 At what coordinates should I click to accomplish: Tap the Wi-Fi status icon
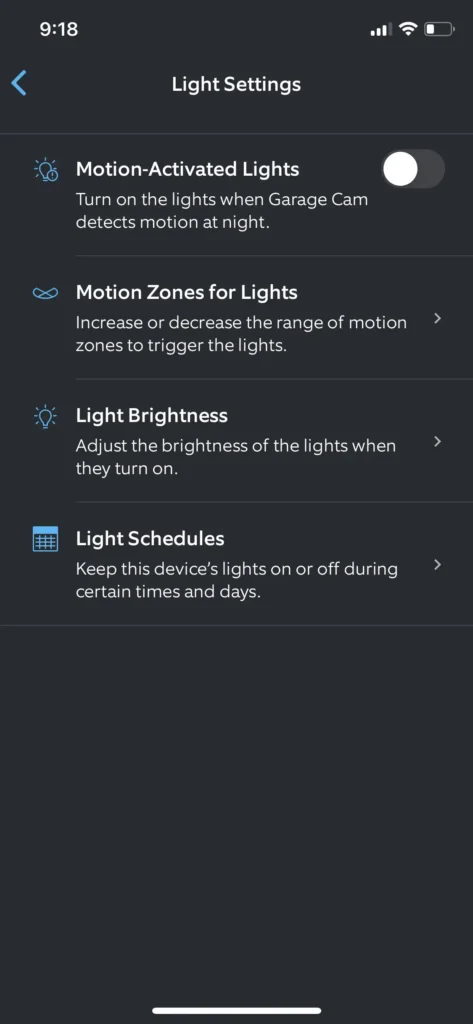409,29
